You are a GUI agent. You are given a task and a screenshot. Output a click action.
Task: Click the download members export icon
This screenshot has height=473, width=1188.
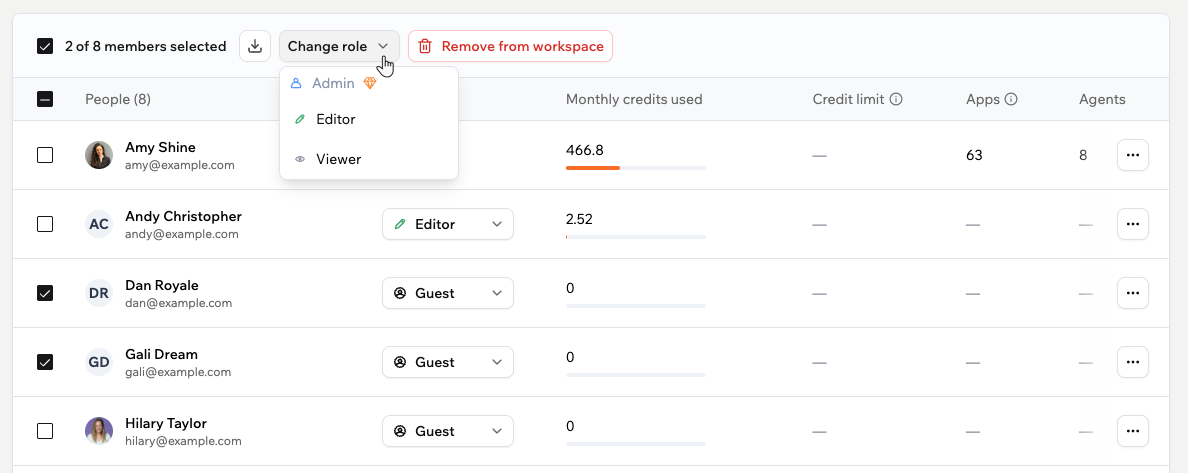point(255,46)
